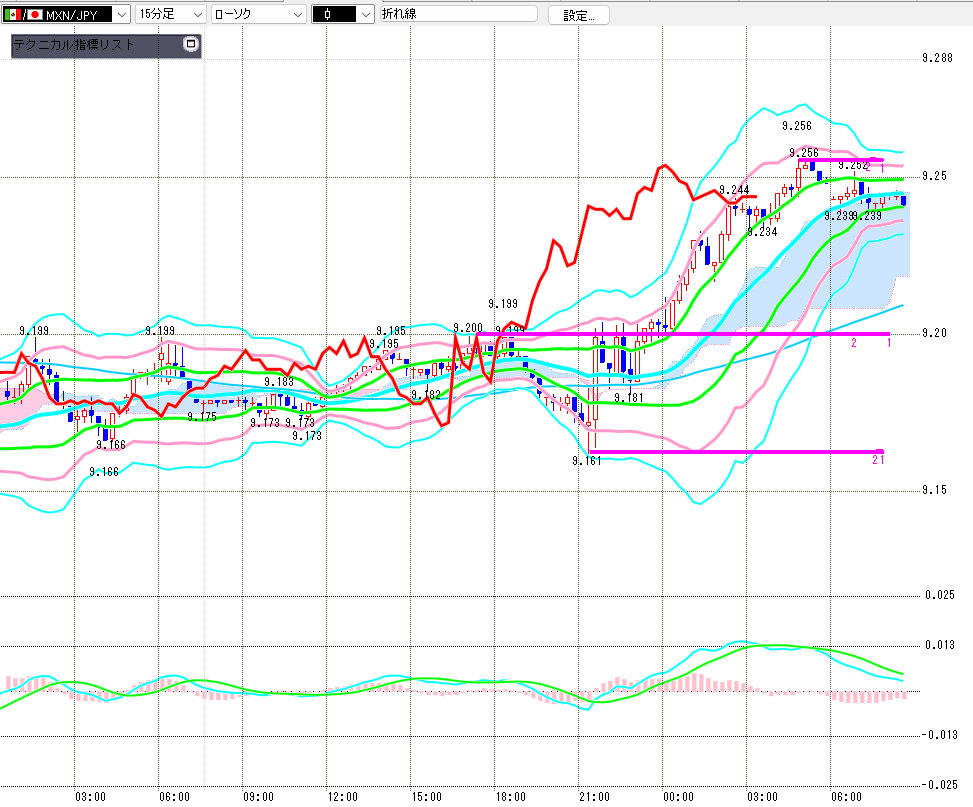Click the 9.288 price axis label
This screenshot has height=807, width=973.
coord(937,58)
